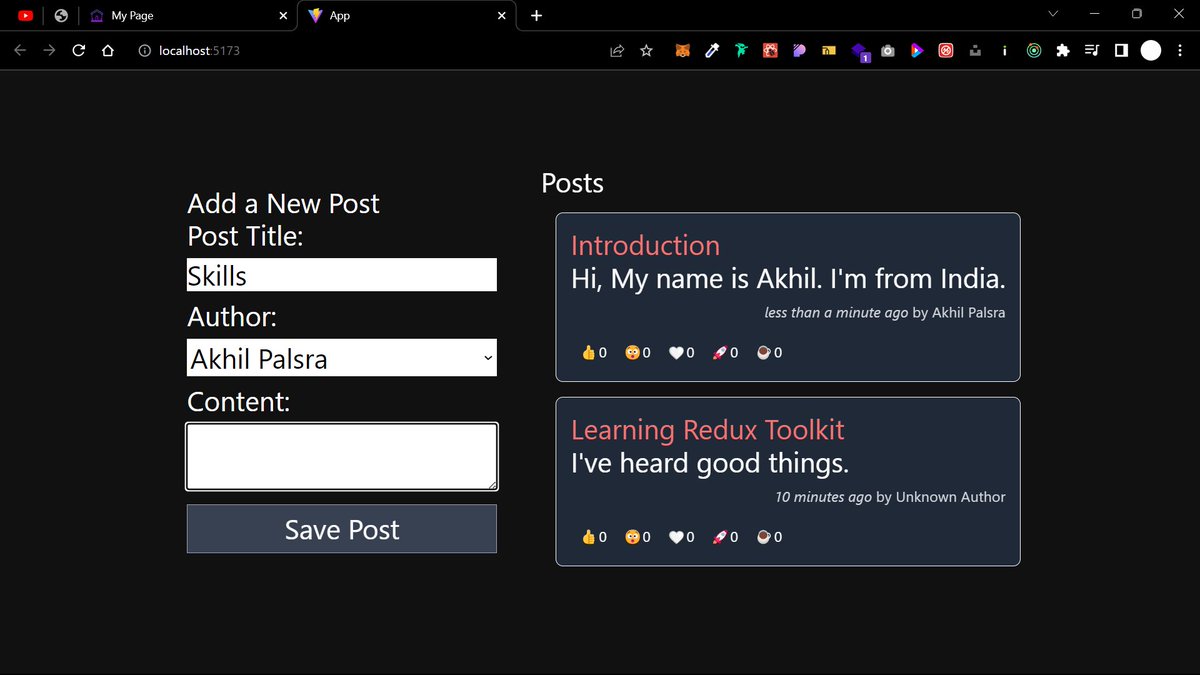Click the browser home icon
Screen dimensions: 1200x675
tap(107, 50)
